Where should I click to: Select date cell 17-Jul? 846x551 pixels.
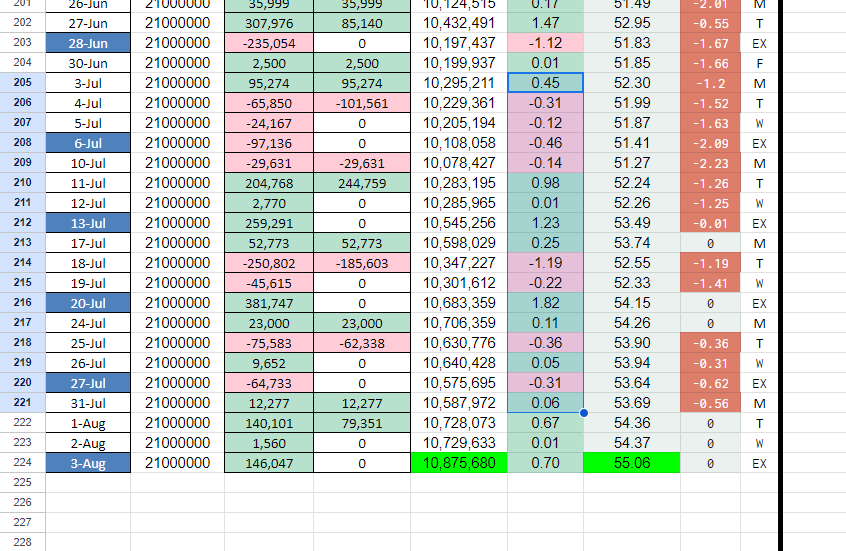[x=88, y=243]
